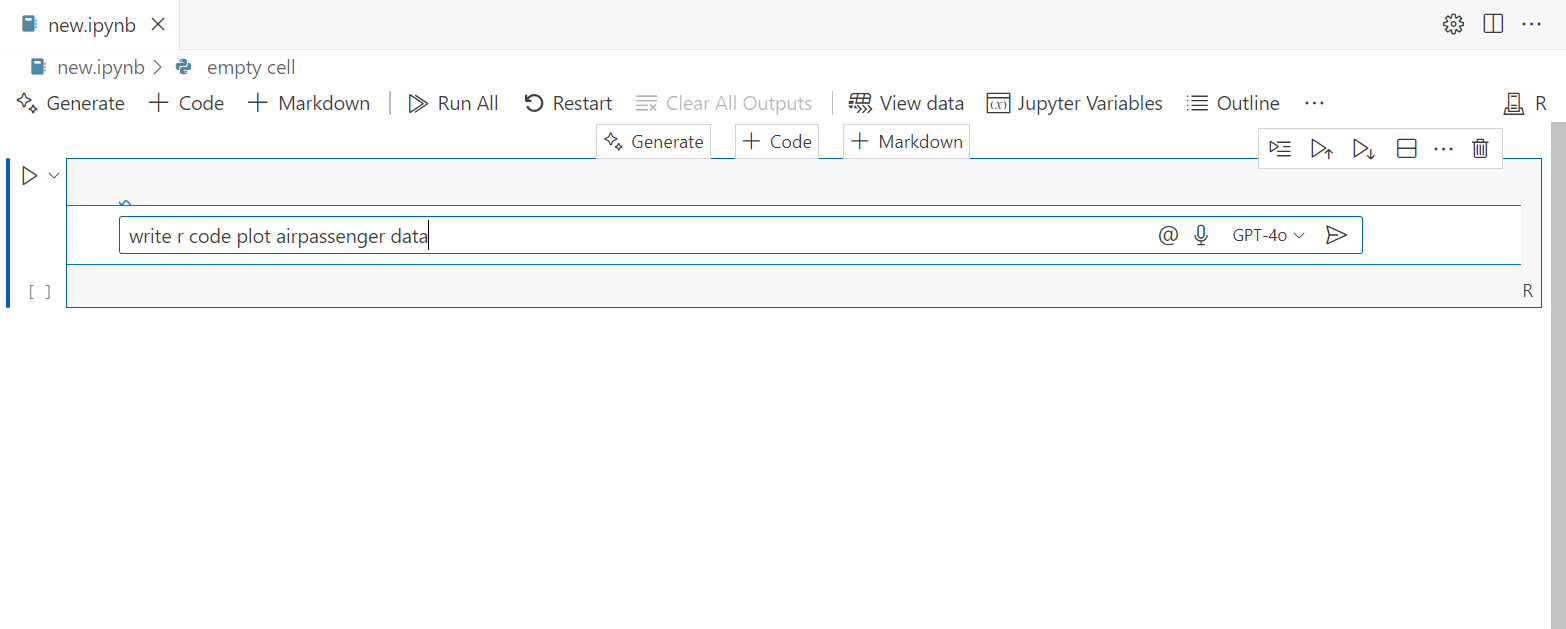The height and width of the screenshot is (629, 1566).
Task: Click the Run cell play icon
Action: pyautogui.click(x=29, y=176)
